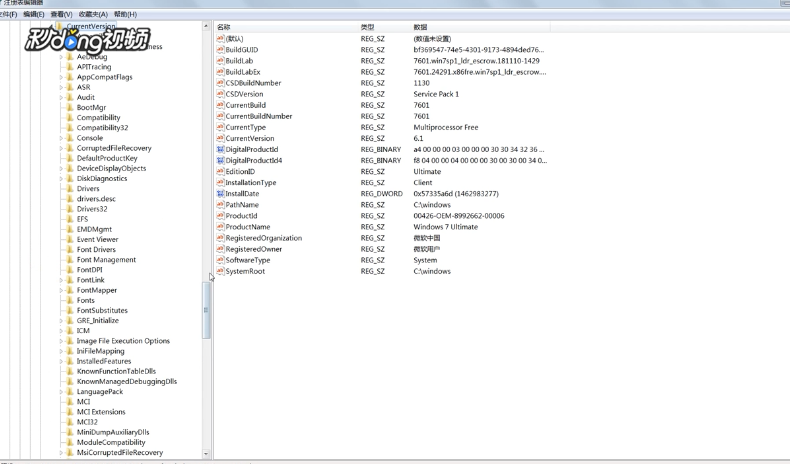
Task: Select the KnownFunctionTableDlls key
Action: 116,371
